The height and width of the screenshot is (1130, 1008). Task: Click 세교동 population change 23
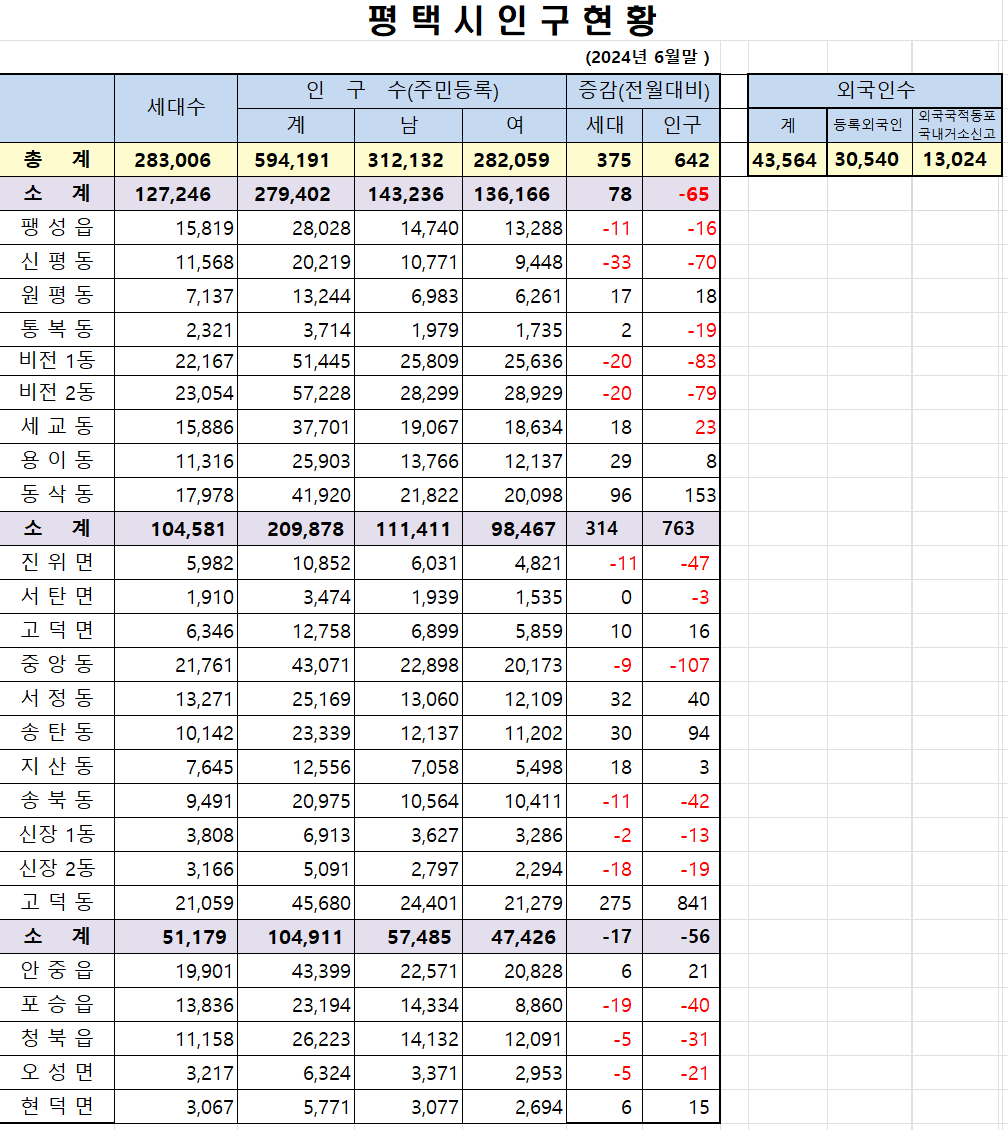(x=705, y=427)
